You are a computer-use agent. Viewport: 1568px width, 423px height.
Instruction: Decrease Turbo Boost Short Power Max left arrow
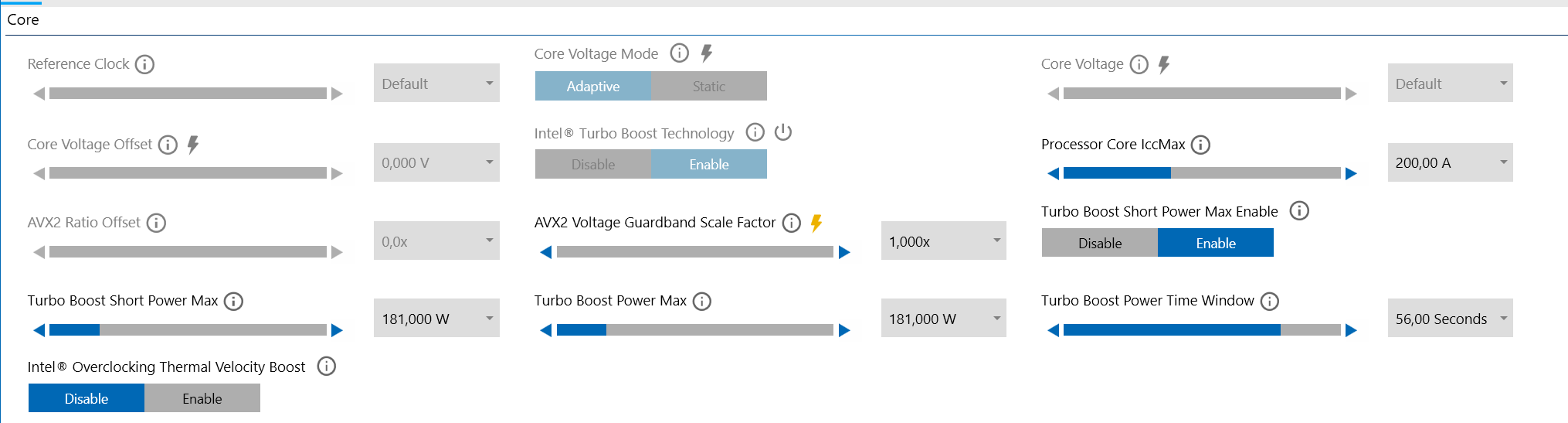pyautogui.click(x=39, y=330)
